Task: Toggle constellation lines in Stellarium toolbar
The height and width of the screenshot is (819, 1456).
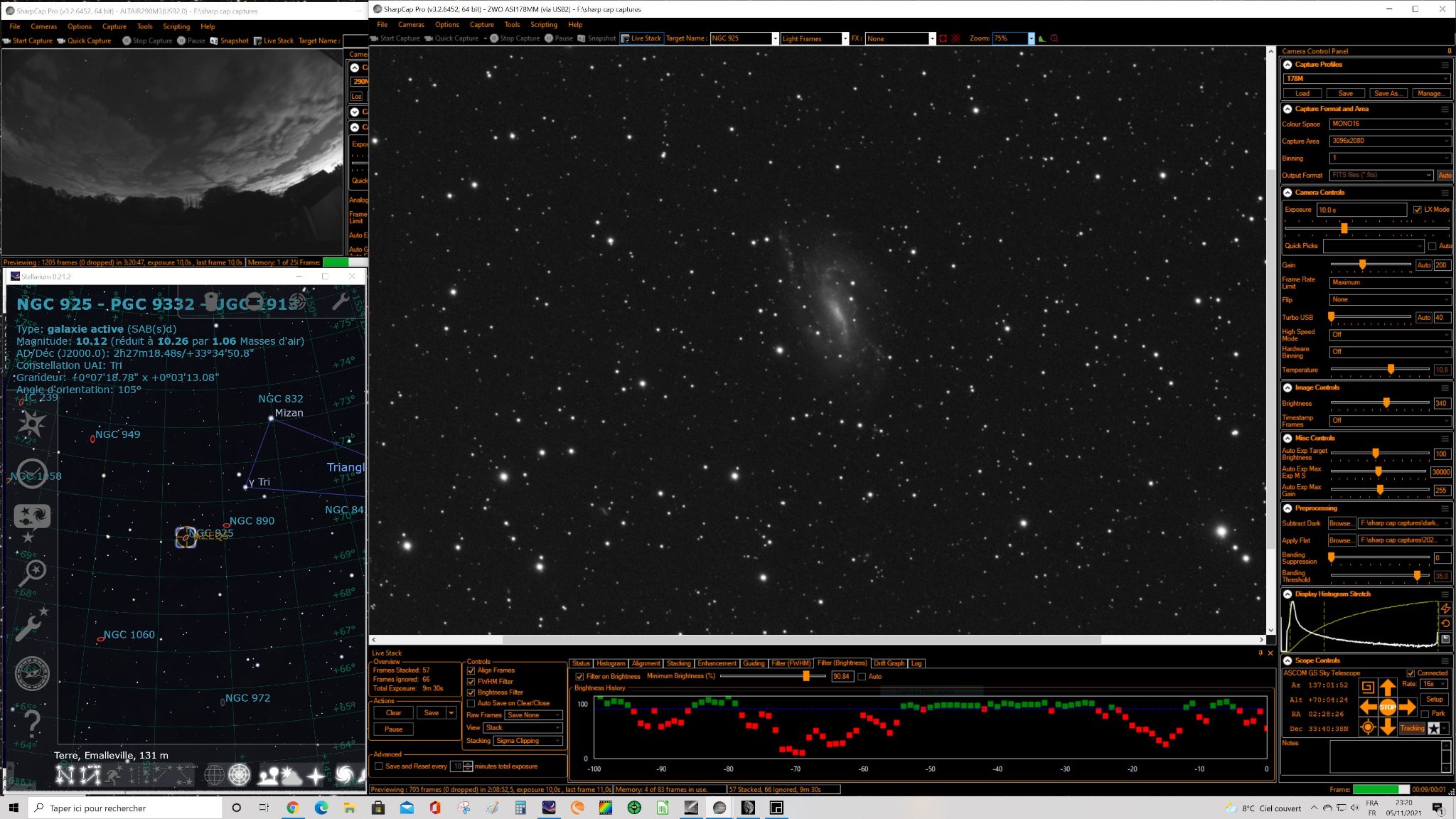Action: tap(65, 775)
